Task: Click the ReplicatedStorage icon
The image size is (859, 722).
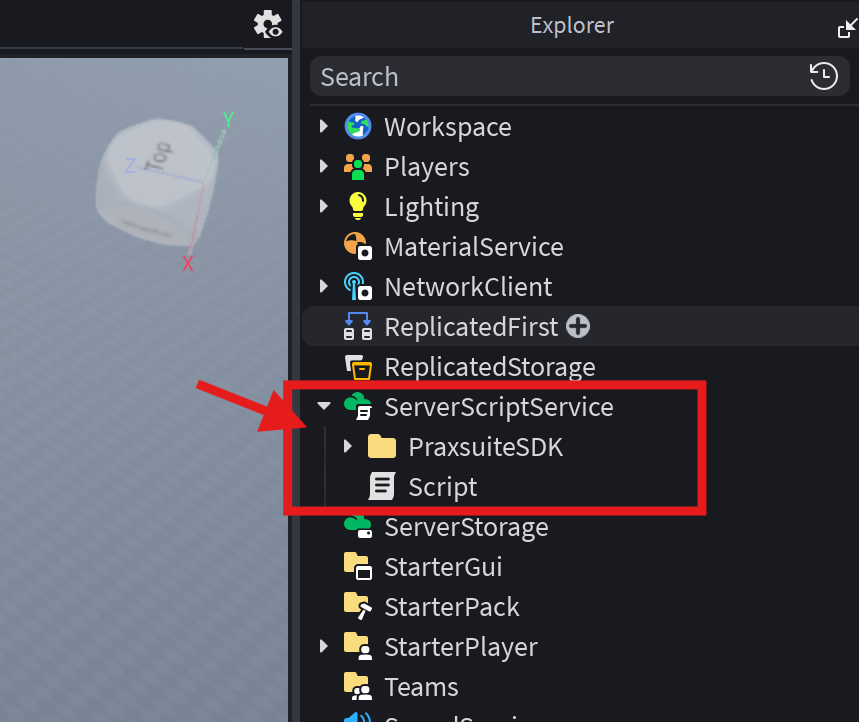Action: click(x=358, y=367)
